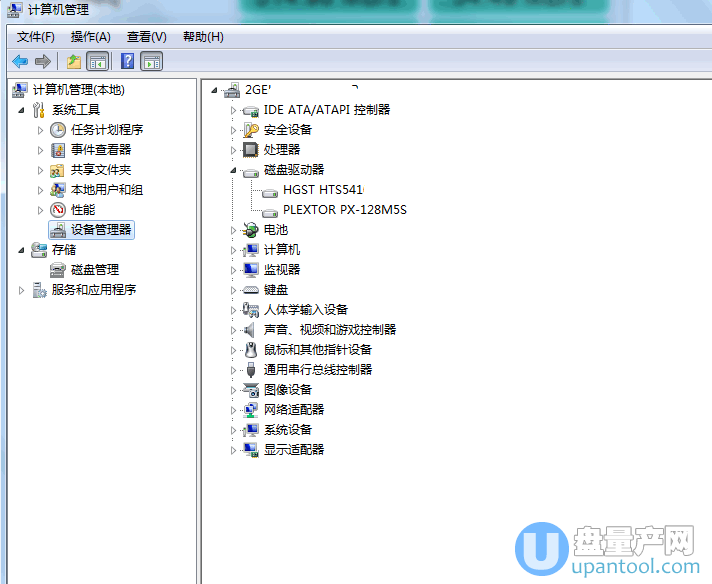Select 磁盘管理 in the left tree
Image resolution: width=712 pixels, height=584 pixels.
click(94, 270)
